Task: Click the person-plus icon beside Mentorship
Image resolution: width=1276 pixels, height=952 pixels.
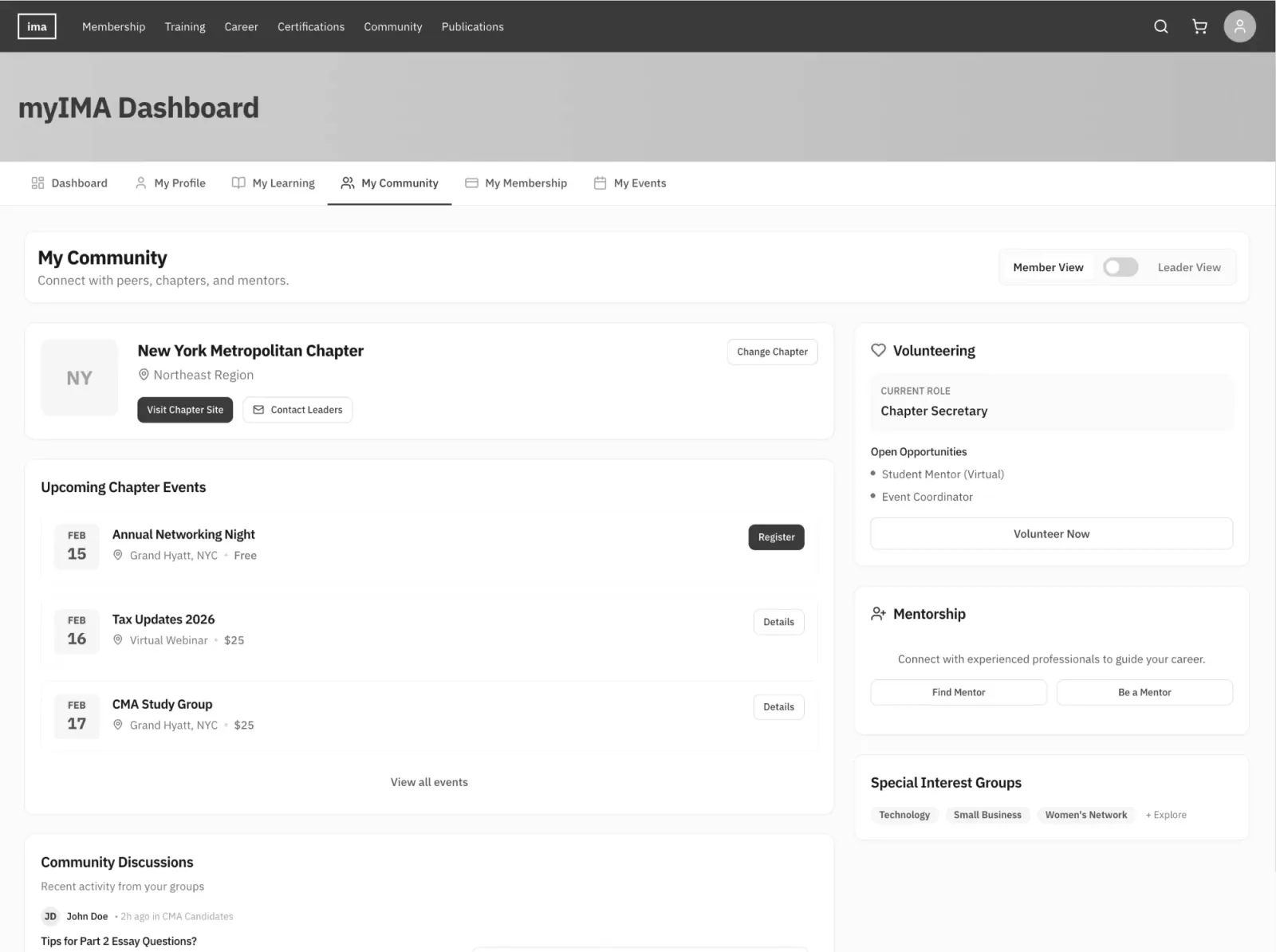Action: 878,613
